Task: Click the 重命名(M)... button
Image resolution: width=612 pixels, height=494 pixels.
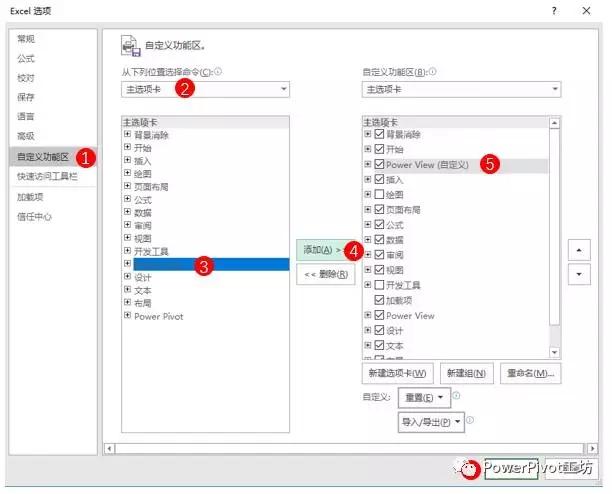Action: click(x=530, y=373)
